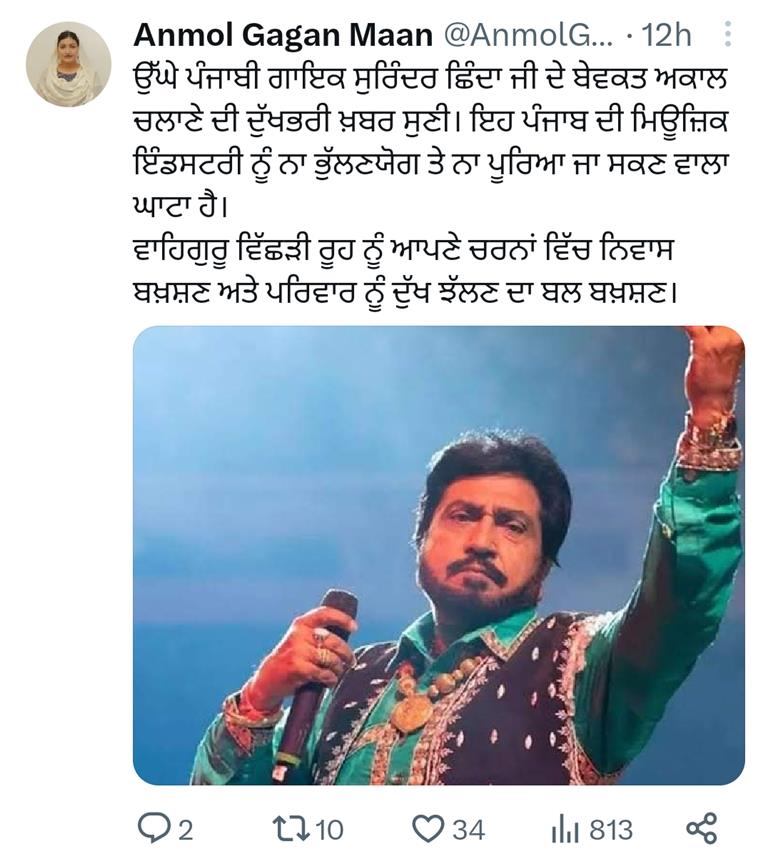Image resolution: width=770 pixels, height=851 pixels.
Task: Open Anmol Gagan Maan's round profile avatar
Action: coord(68,63)
